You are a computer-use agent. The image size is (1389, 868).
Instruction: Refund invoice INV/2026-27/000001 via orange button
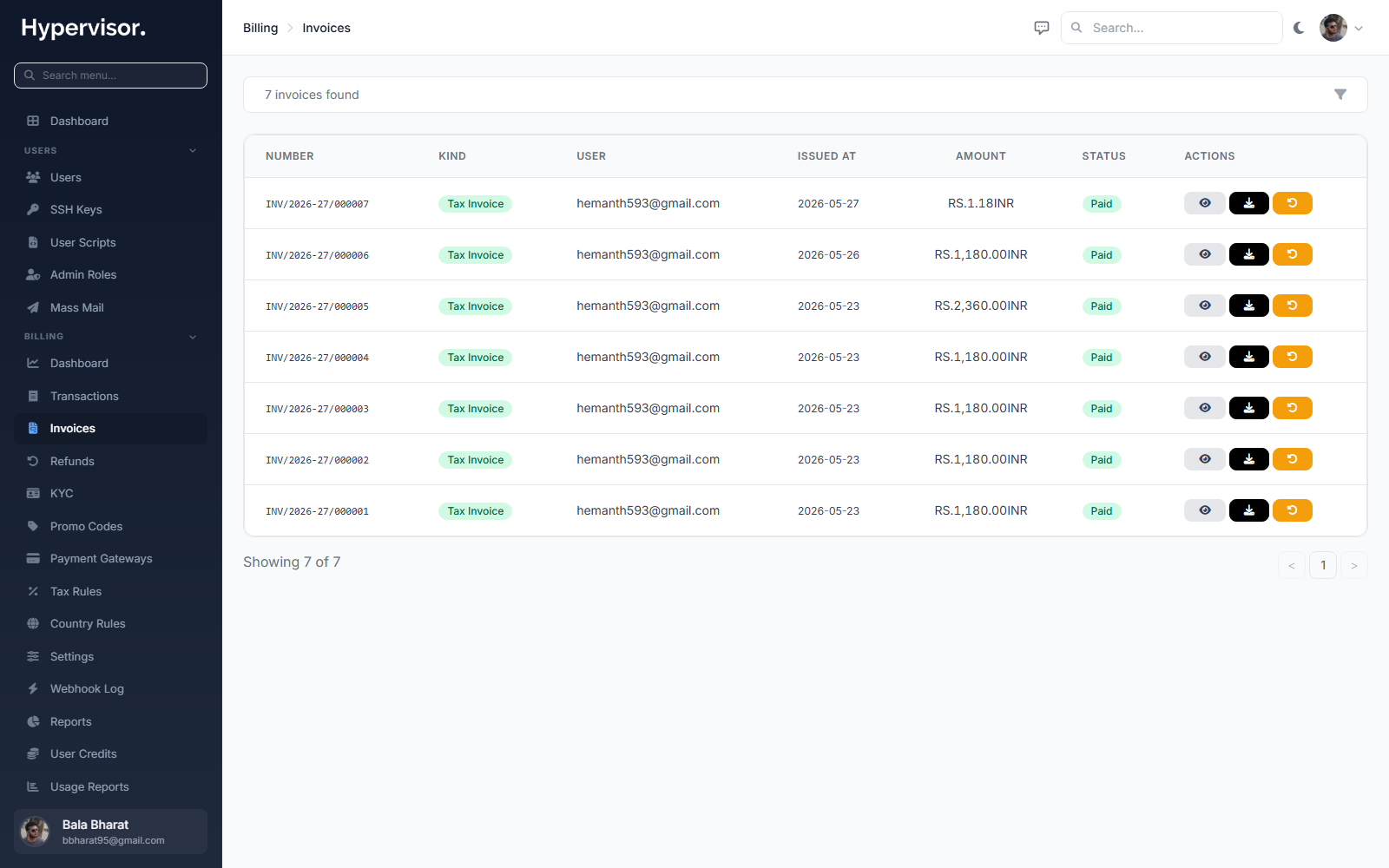pyautogui.click(x=1293, y=510)
